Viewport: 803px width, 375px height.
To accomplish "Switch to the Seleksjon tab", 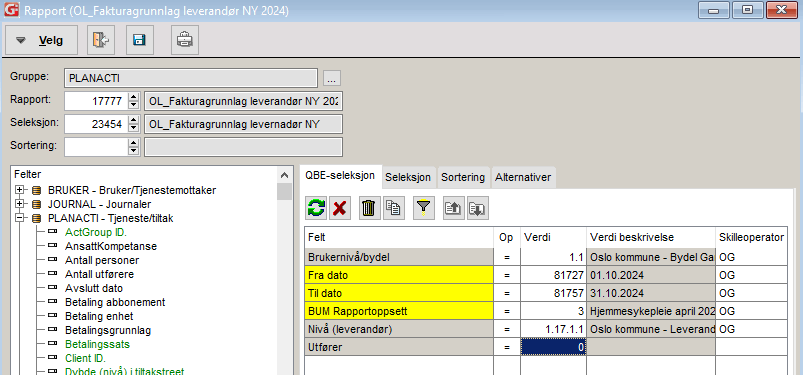I will click(408, 177).
